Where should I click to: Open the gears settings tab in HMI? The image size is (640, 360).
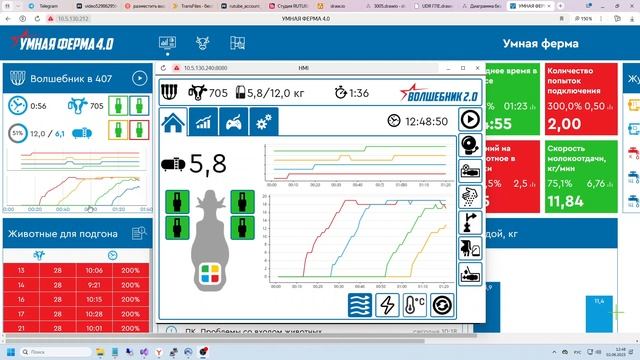(x=264, y=122)
